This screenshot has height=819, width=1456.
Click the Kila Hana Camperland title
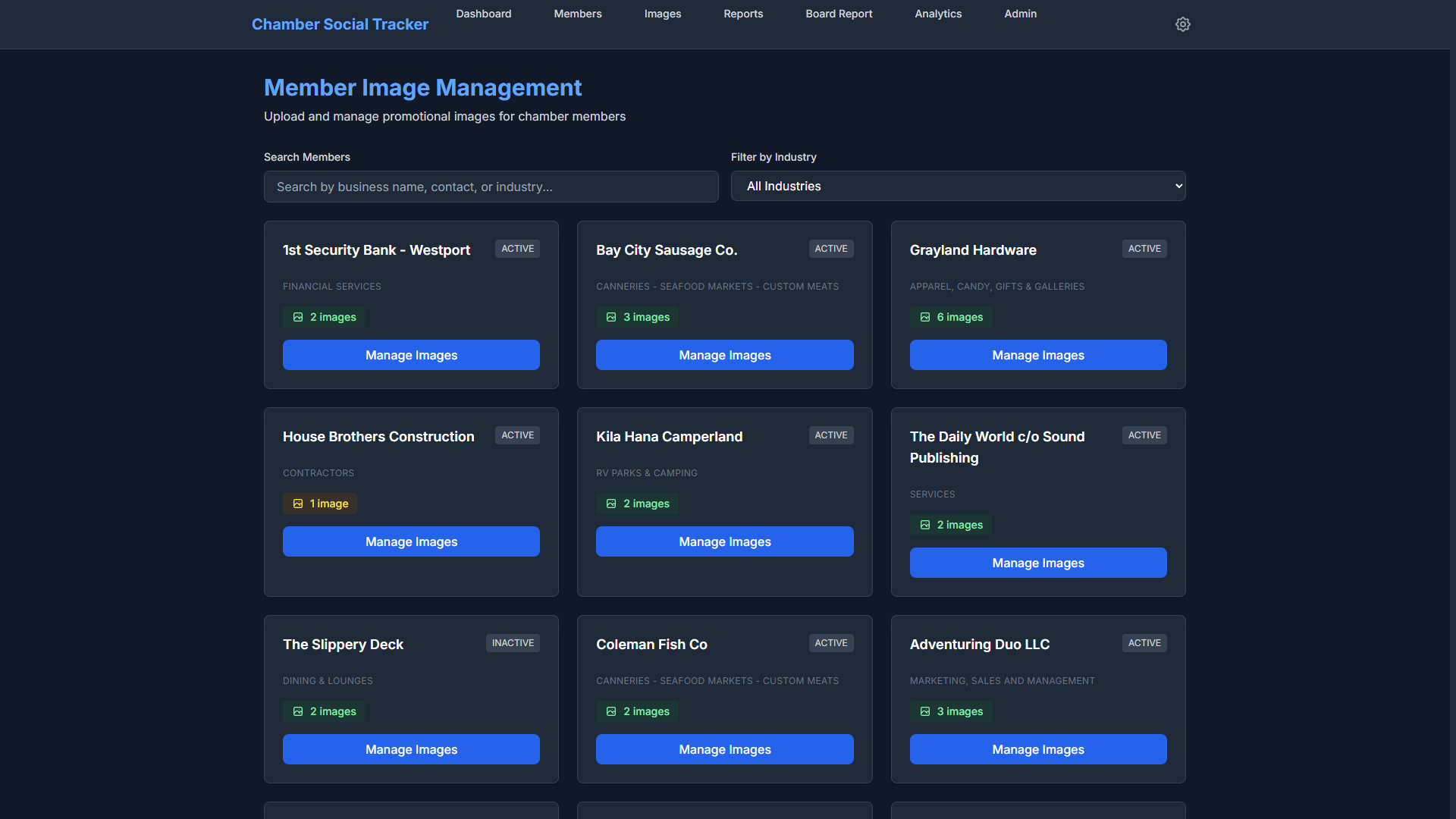669,437
